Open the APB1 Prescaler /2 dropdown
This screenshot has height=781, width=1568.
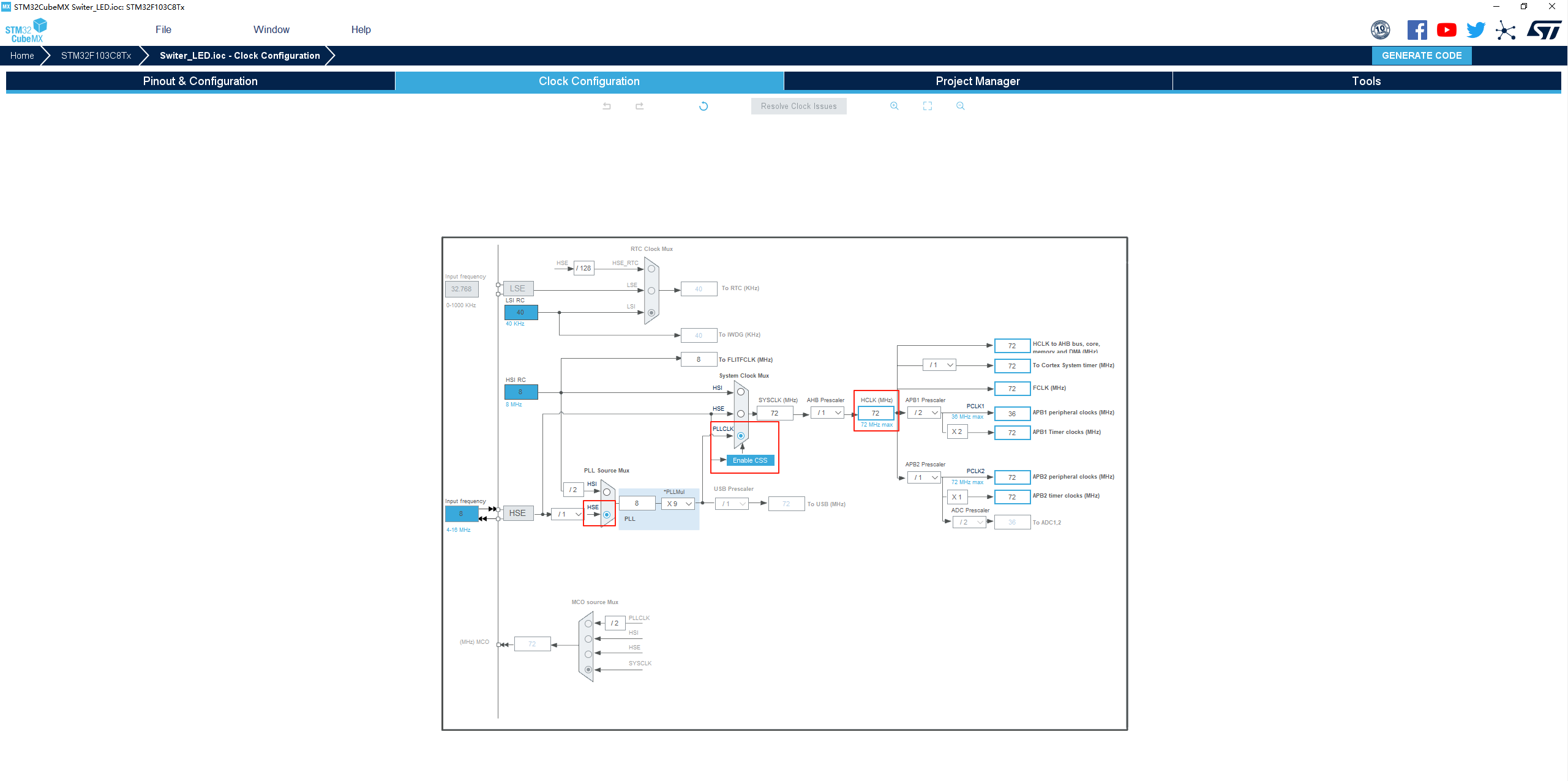pyautogui.click(x=925, y=413)
